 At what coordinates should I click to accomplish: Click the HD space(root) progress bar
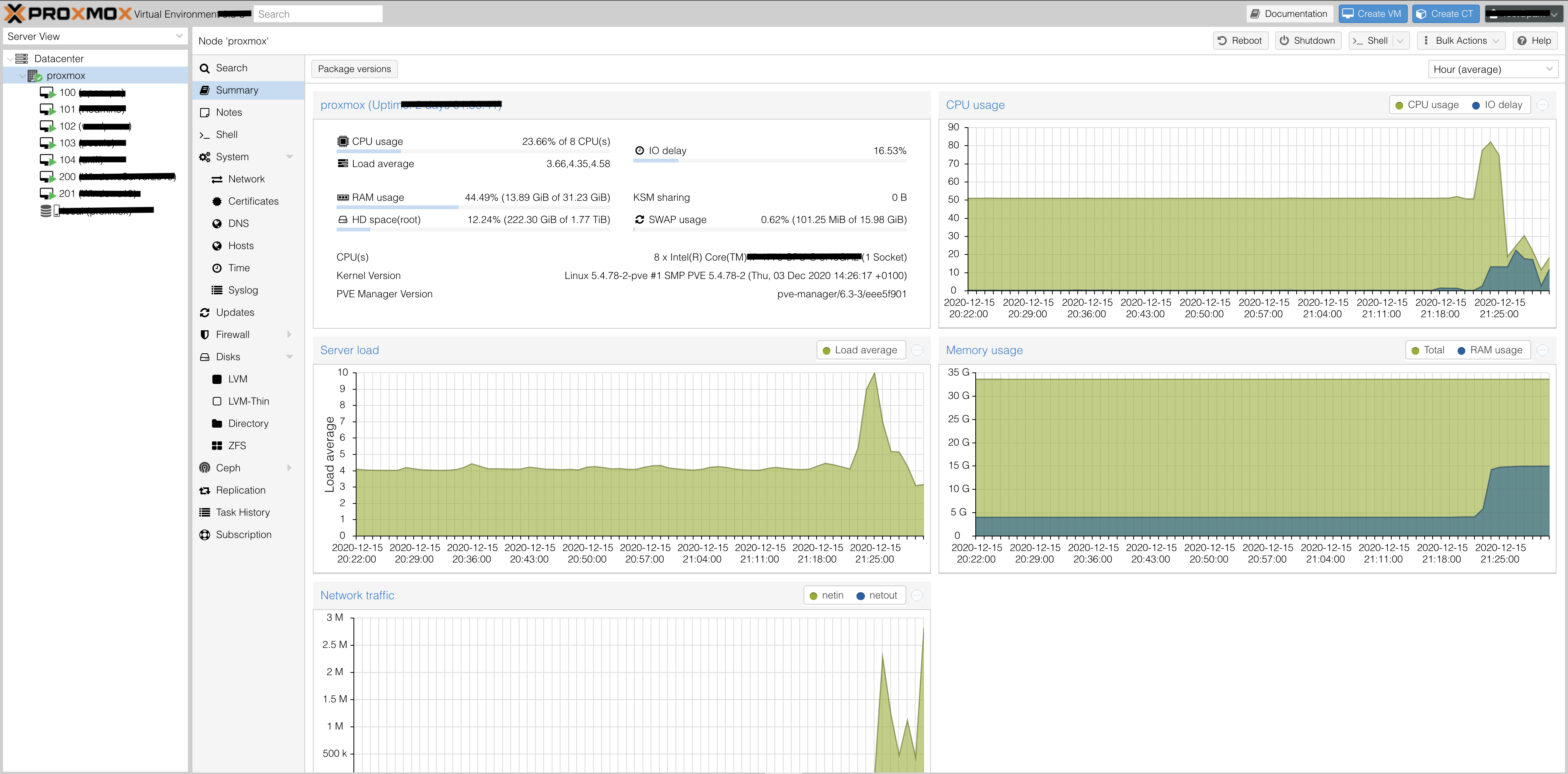(x=473, y=230)
